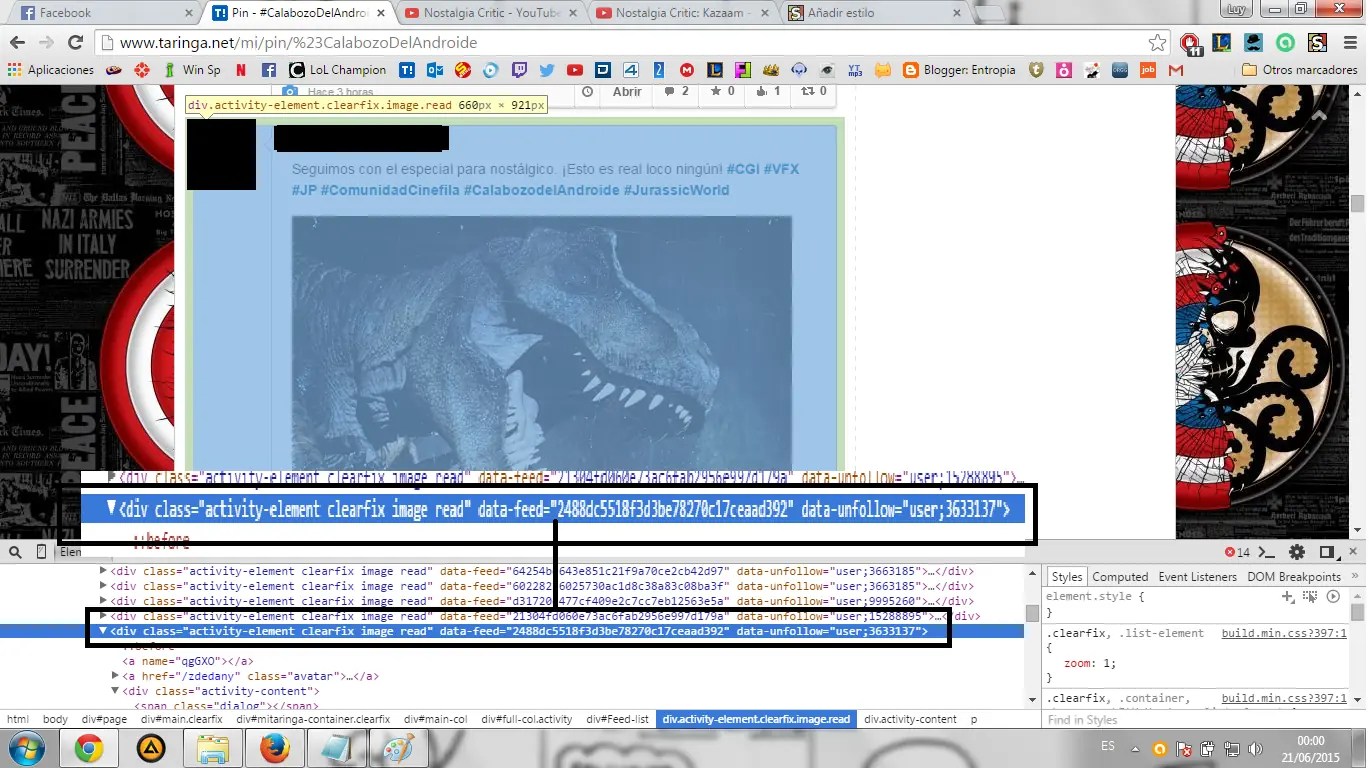Open the Blogger: Entropia bookmark
The image size is (1370, 768).
(959, 70)
